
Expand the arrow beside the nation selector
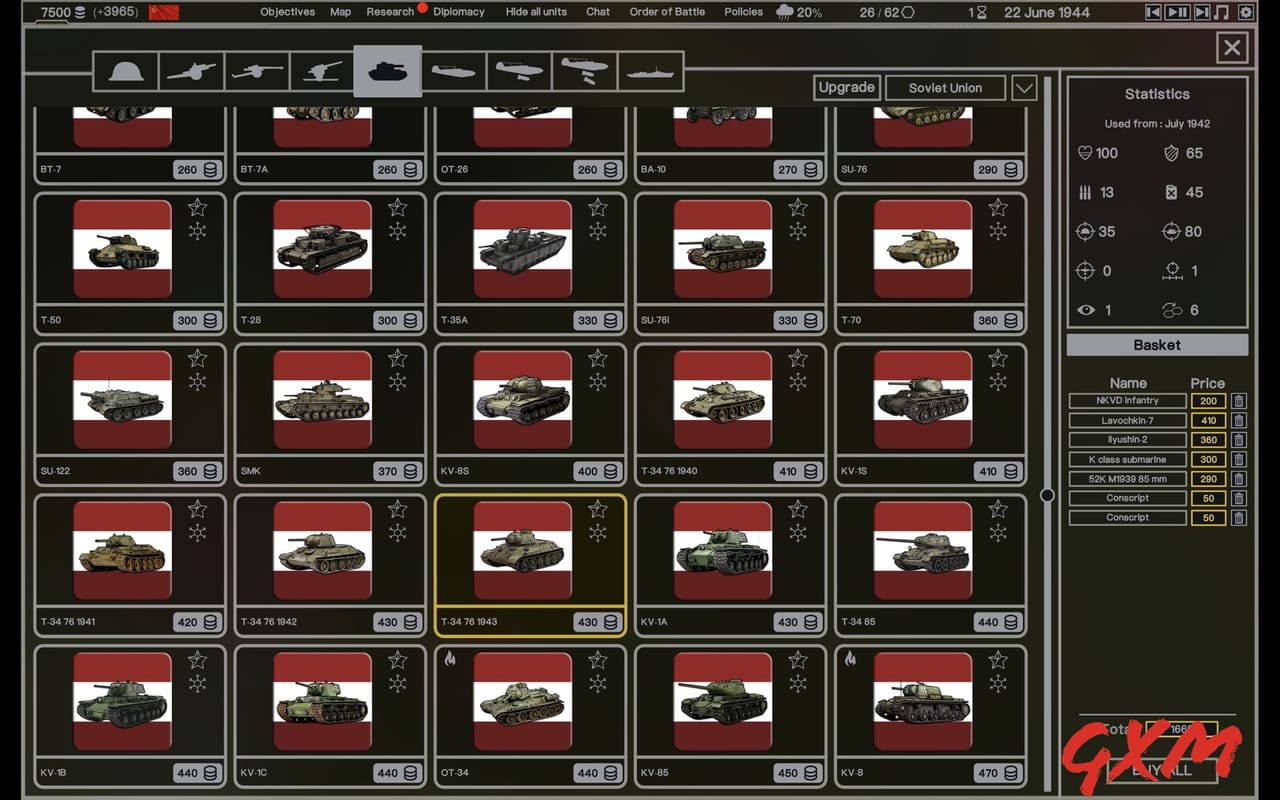(x=1023, y=87)
